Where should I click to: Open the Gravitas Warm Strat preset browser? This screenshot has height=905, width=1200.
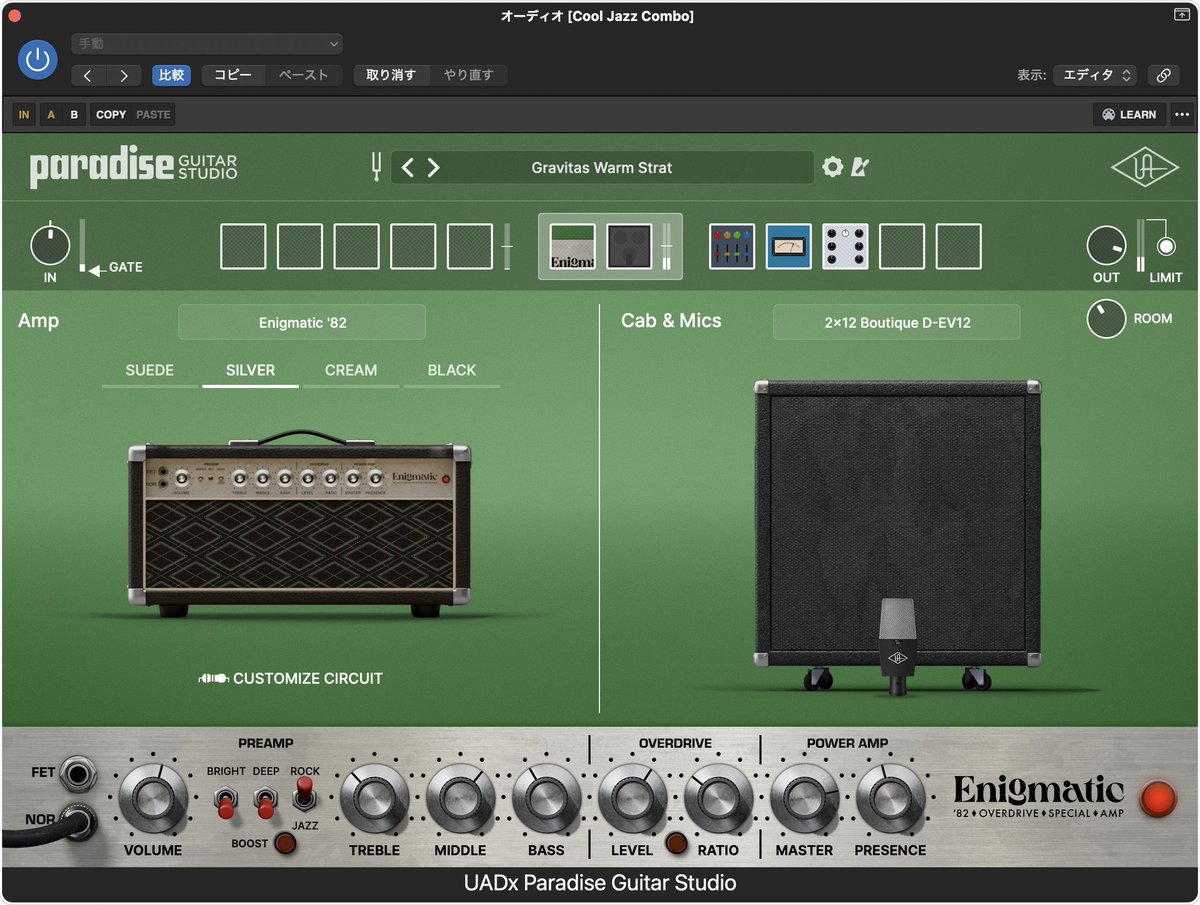click(602, 168)
